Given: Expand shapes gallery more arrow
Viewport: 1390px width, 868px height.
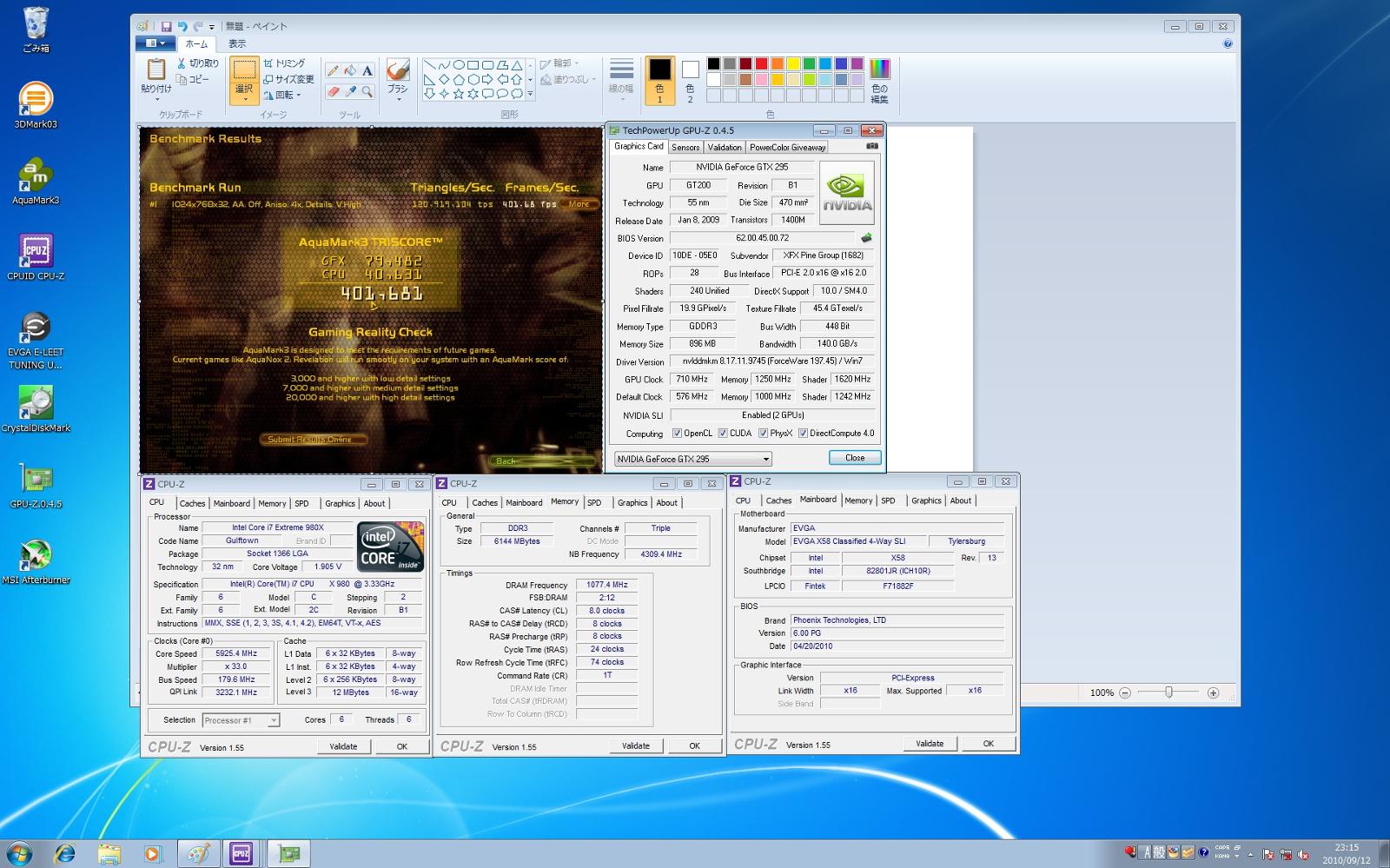Looking at the screenshot, I should (x=530, y=94).
